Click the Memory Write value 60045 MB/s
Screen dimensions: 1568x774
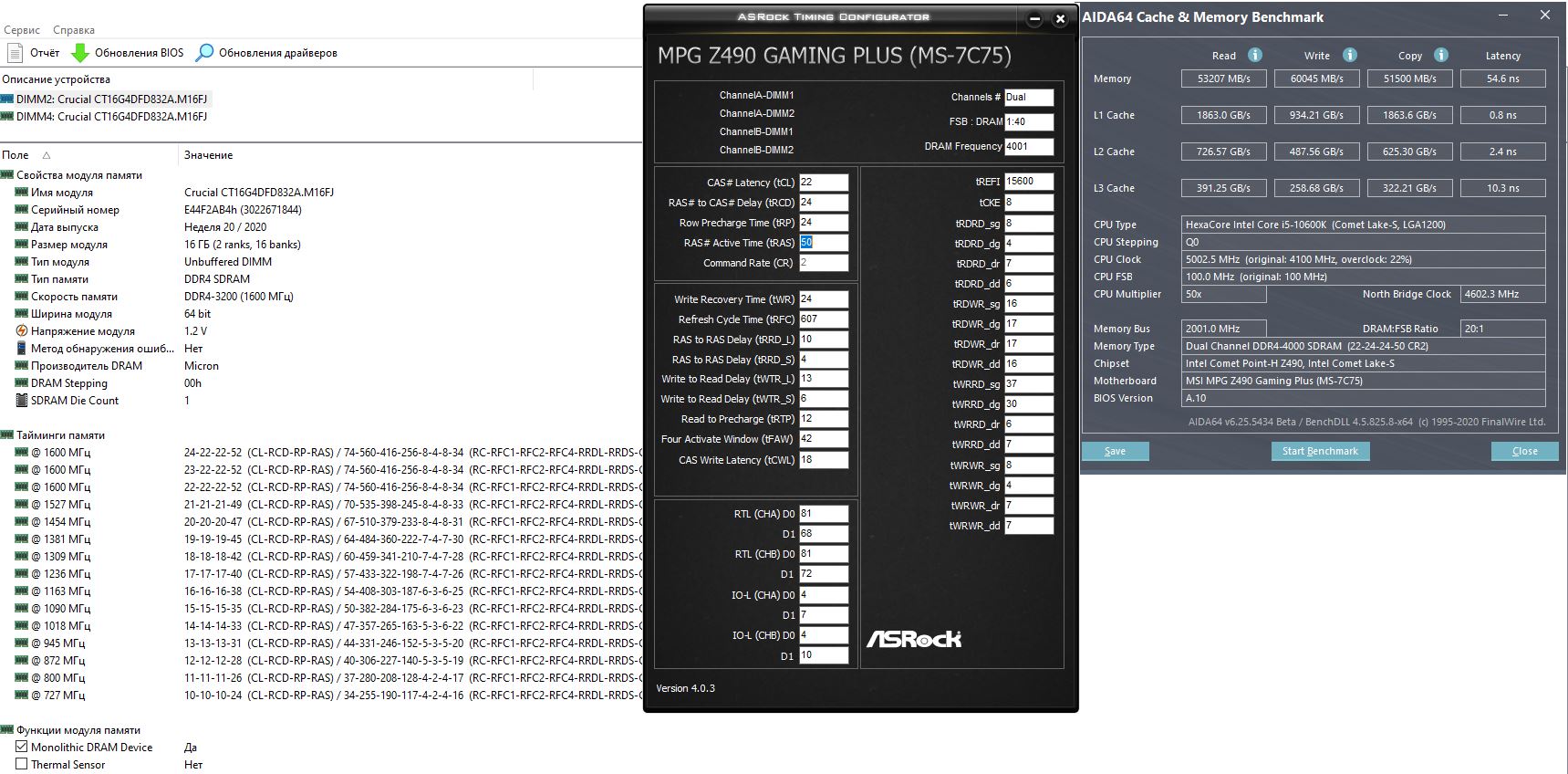point(1316,78)
